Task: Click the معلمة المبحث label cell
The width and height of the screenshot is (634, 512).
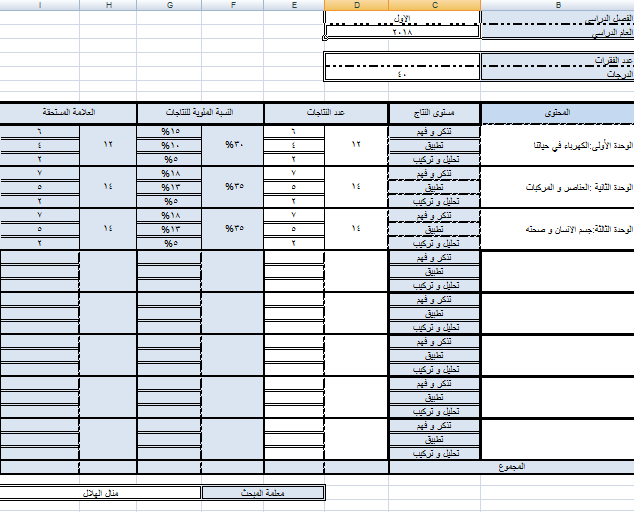Action: tap(263, 493)
